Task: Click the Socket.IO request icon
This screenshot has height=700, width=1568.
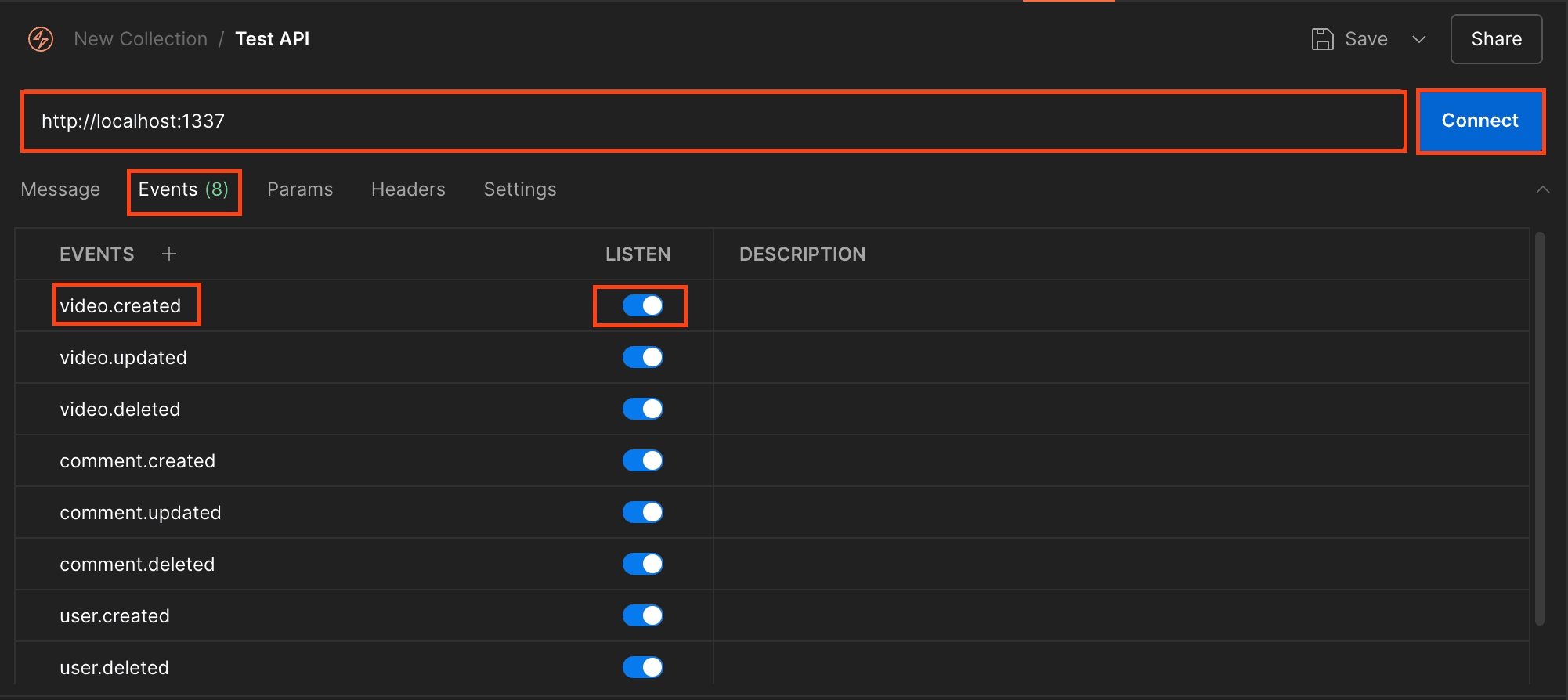Action: [41, 39]
